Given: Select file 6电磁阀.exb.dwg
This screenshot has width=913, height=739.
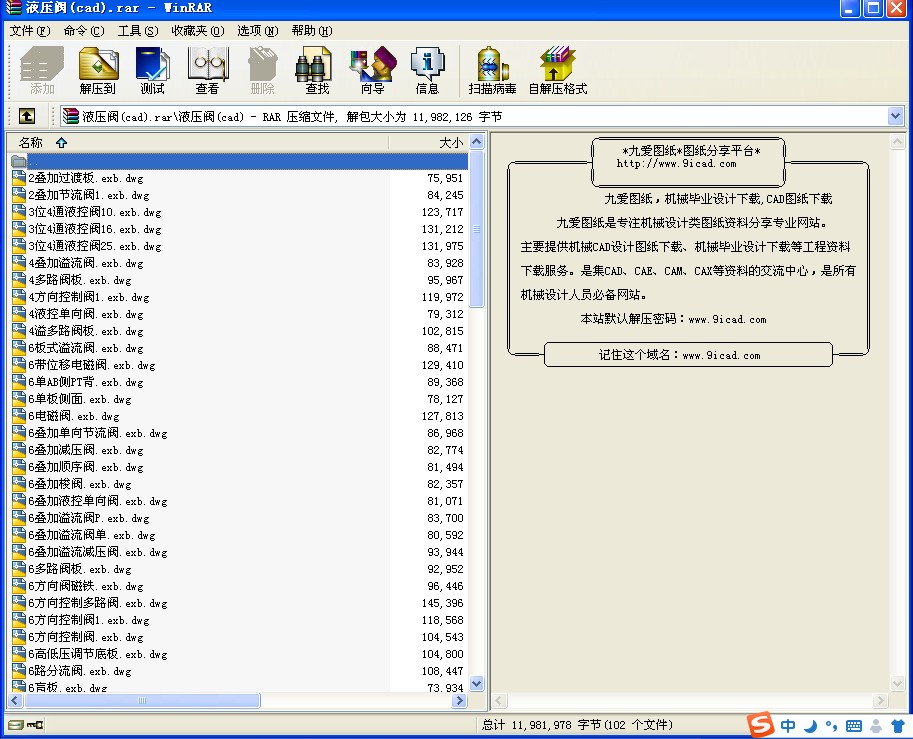Looking at the screenshot, I should click(x=74, y=416).
